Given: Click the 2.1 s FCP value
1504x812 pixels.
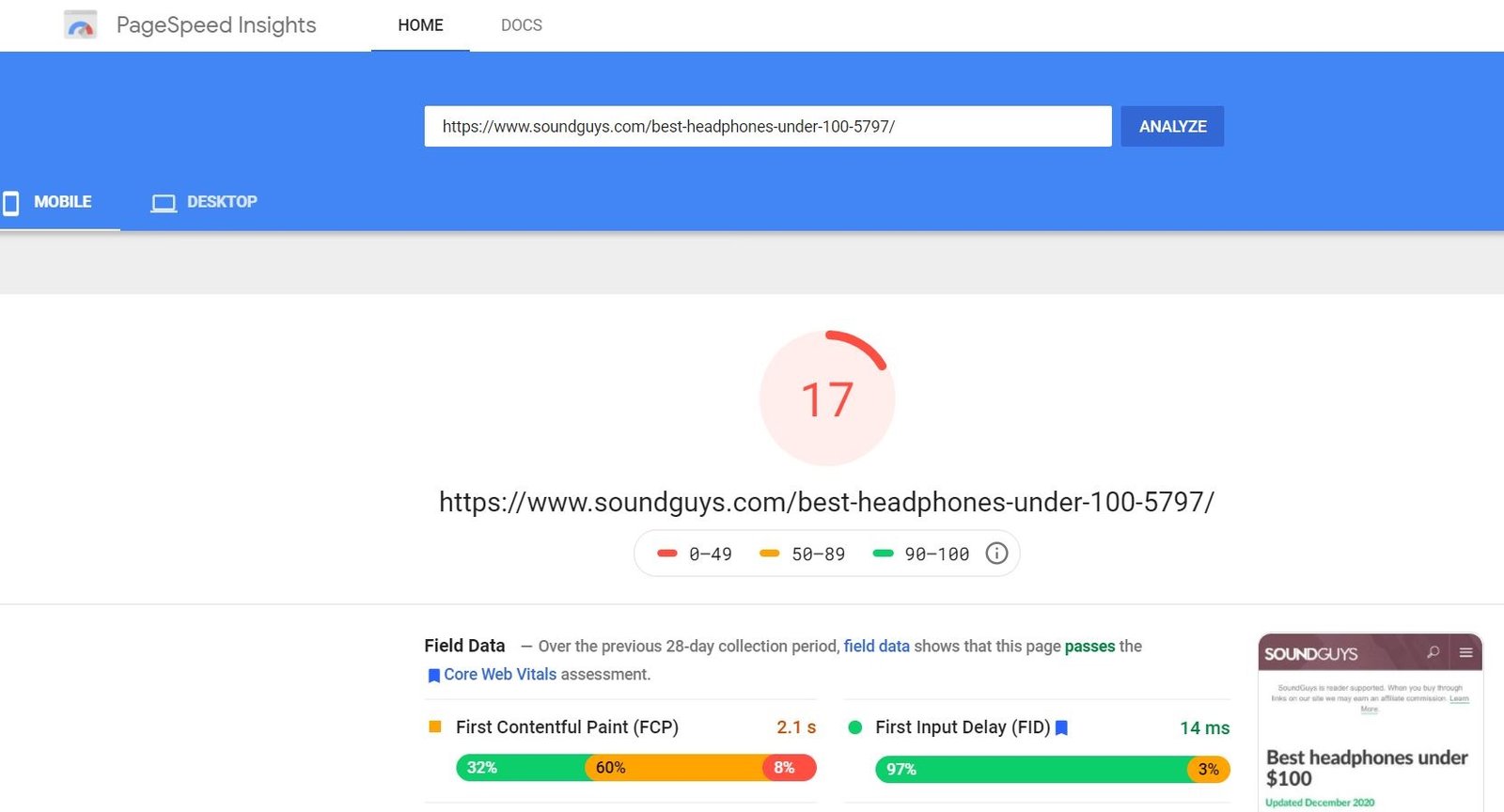Looking at the screenshot, I should point(796,726).
